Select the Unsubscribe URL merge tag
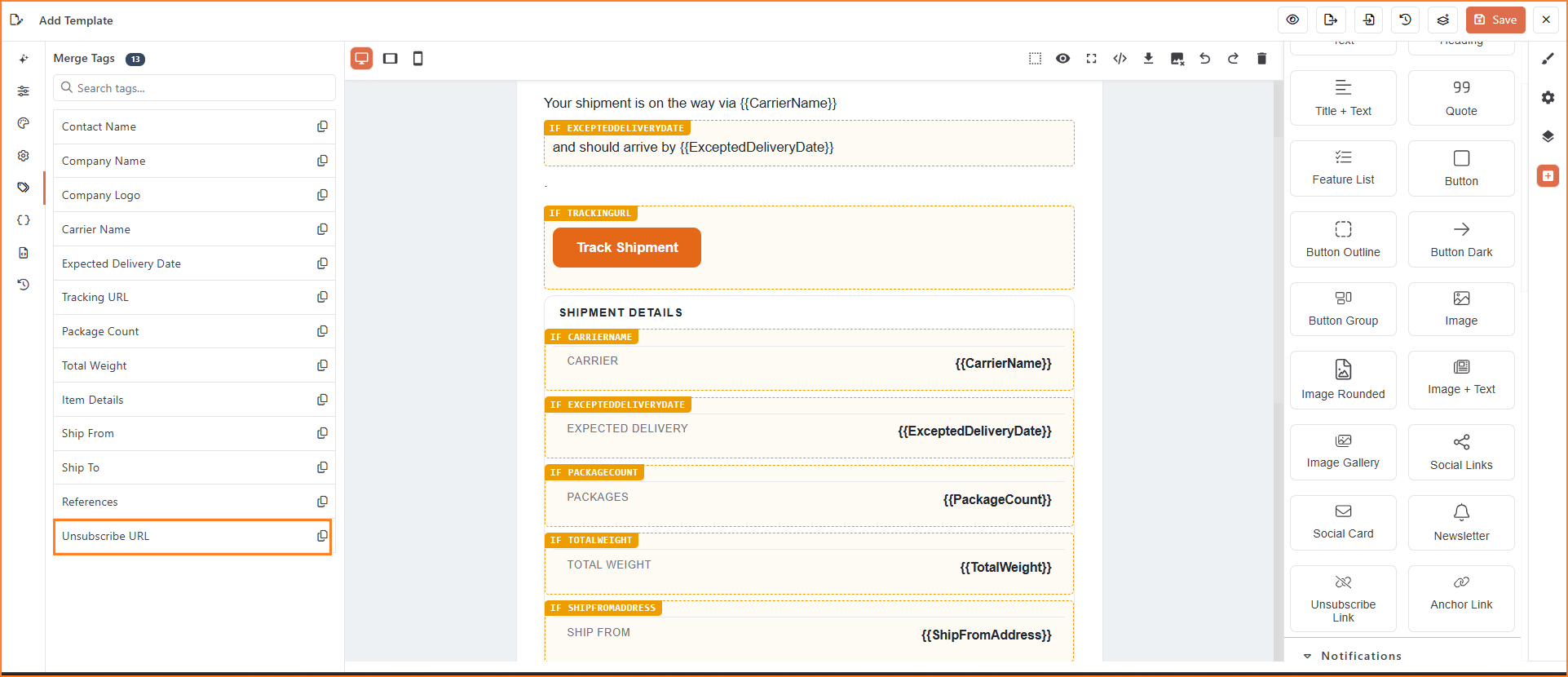 (192, 537)
